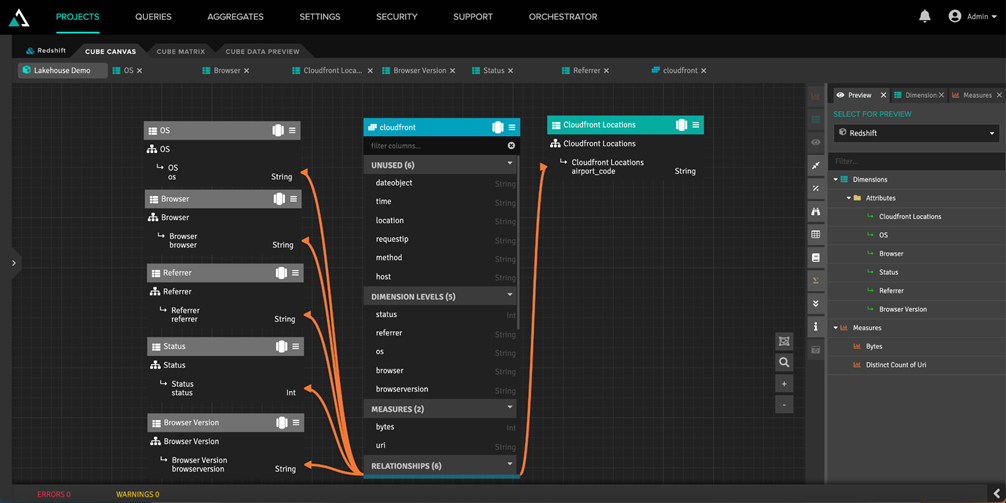Click the binoculars find tool
This screenshot has width=1006, height=503.
(815, 211)
